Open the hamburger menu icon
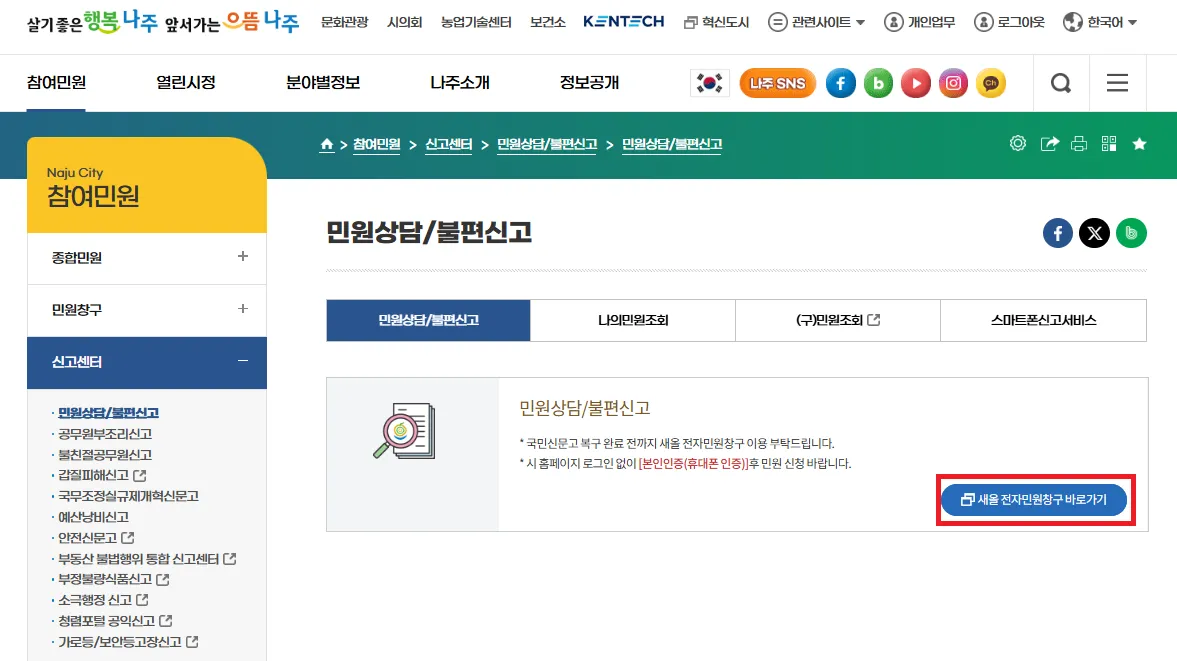 [1117, 83]
